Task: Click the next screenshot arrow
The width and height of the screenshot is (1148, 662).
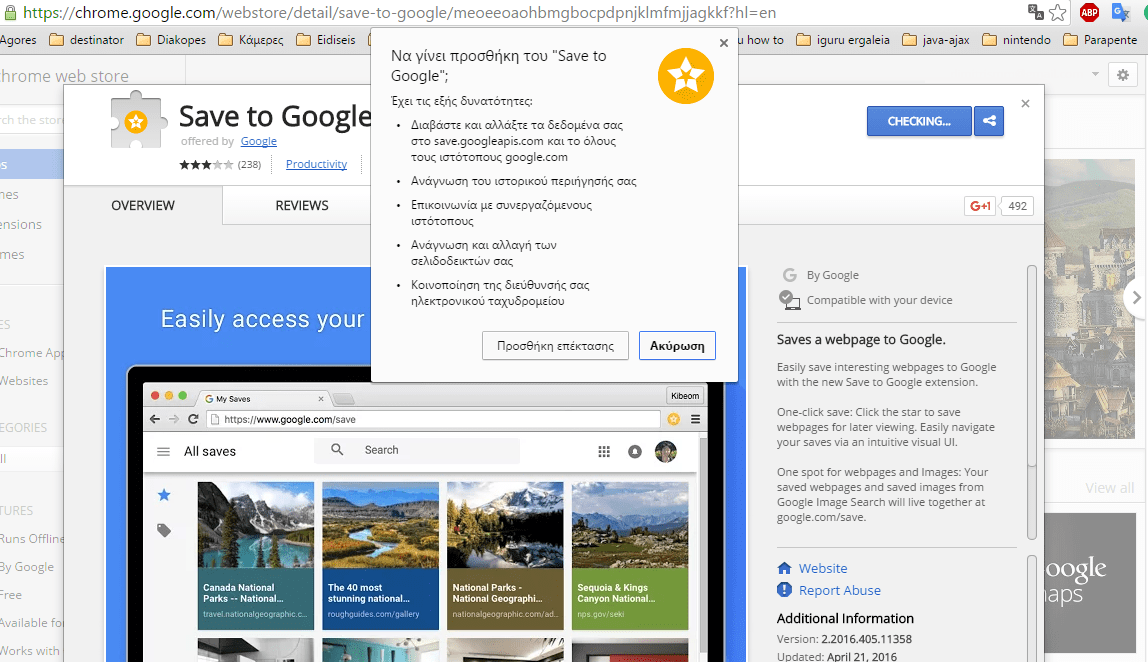Action: 1134,297
